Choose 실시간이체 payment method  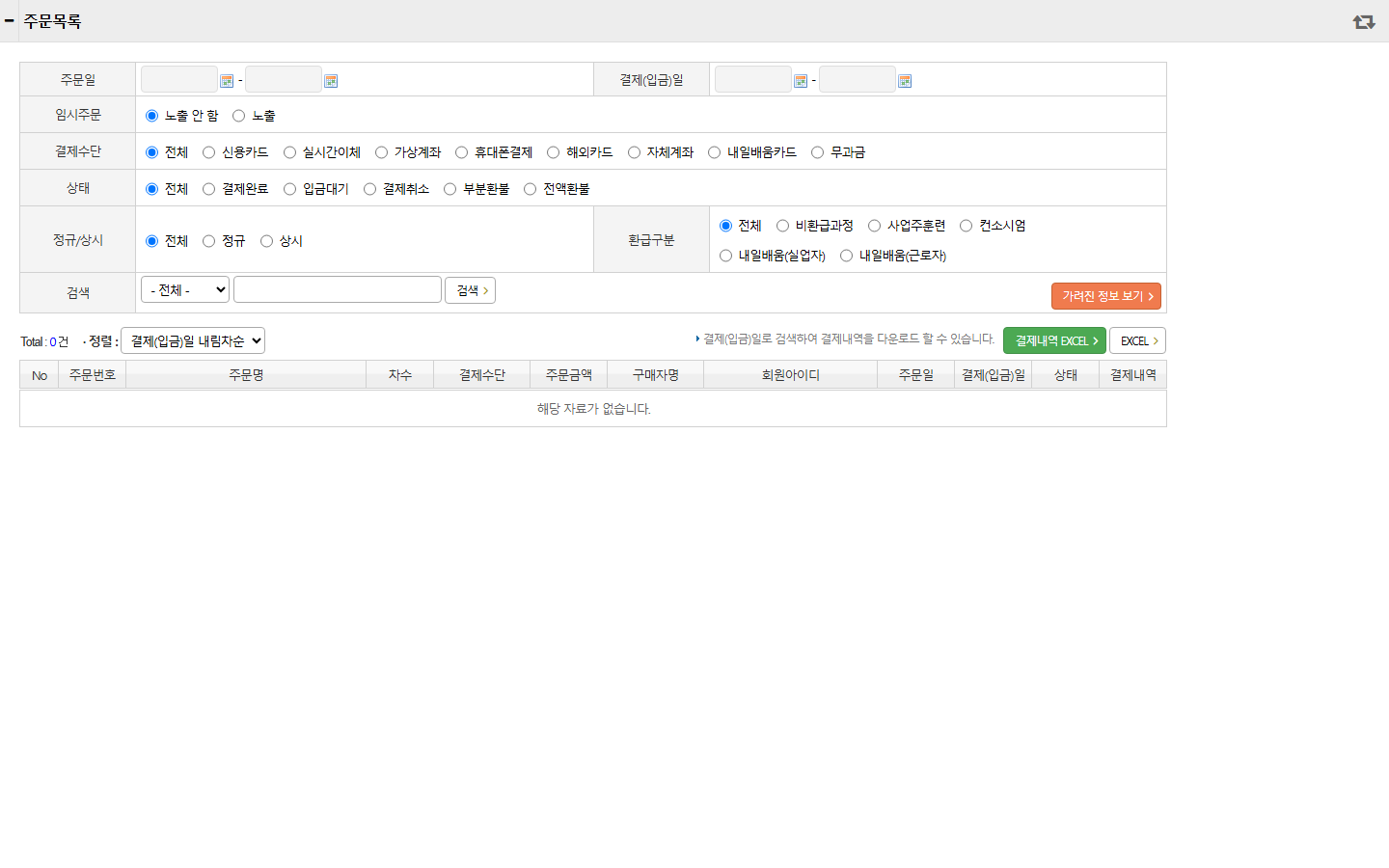pos(289,152)
